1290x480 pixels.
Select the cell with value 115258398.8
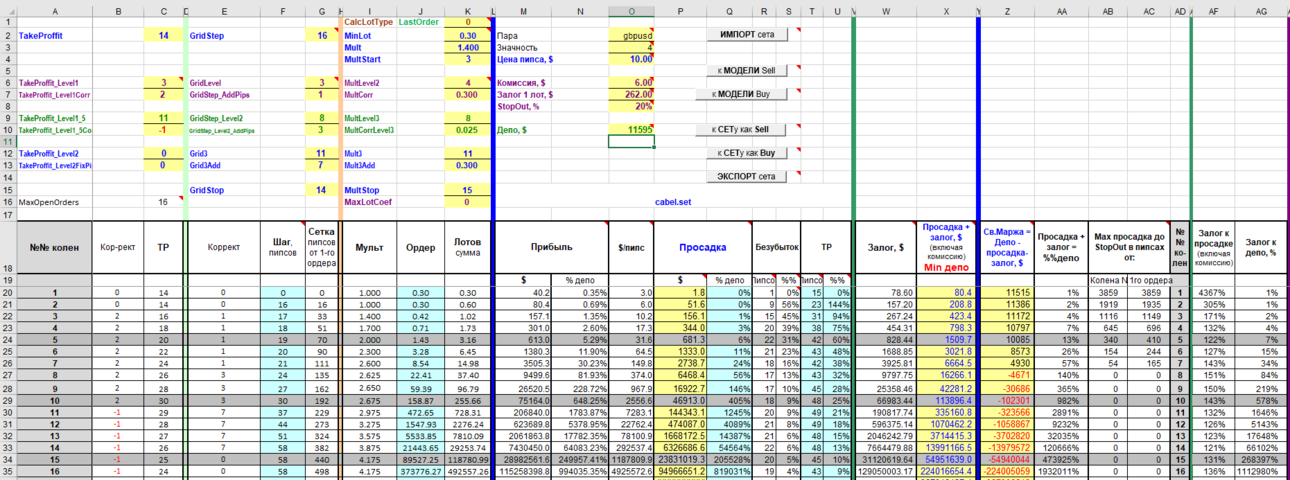click(523, 470)
